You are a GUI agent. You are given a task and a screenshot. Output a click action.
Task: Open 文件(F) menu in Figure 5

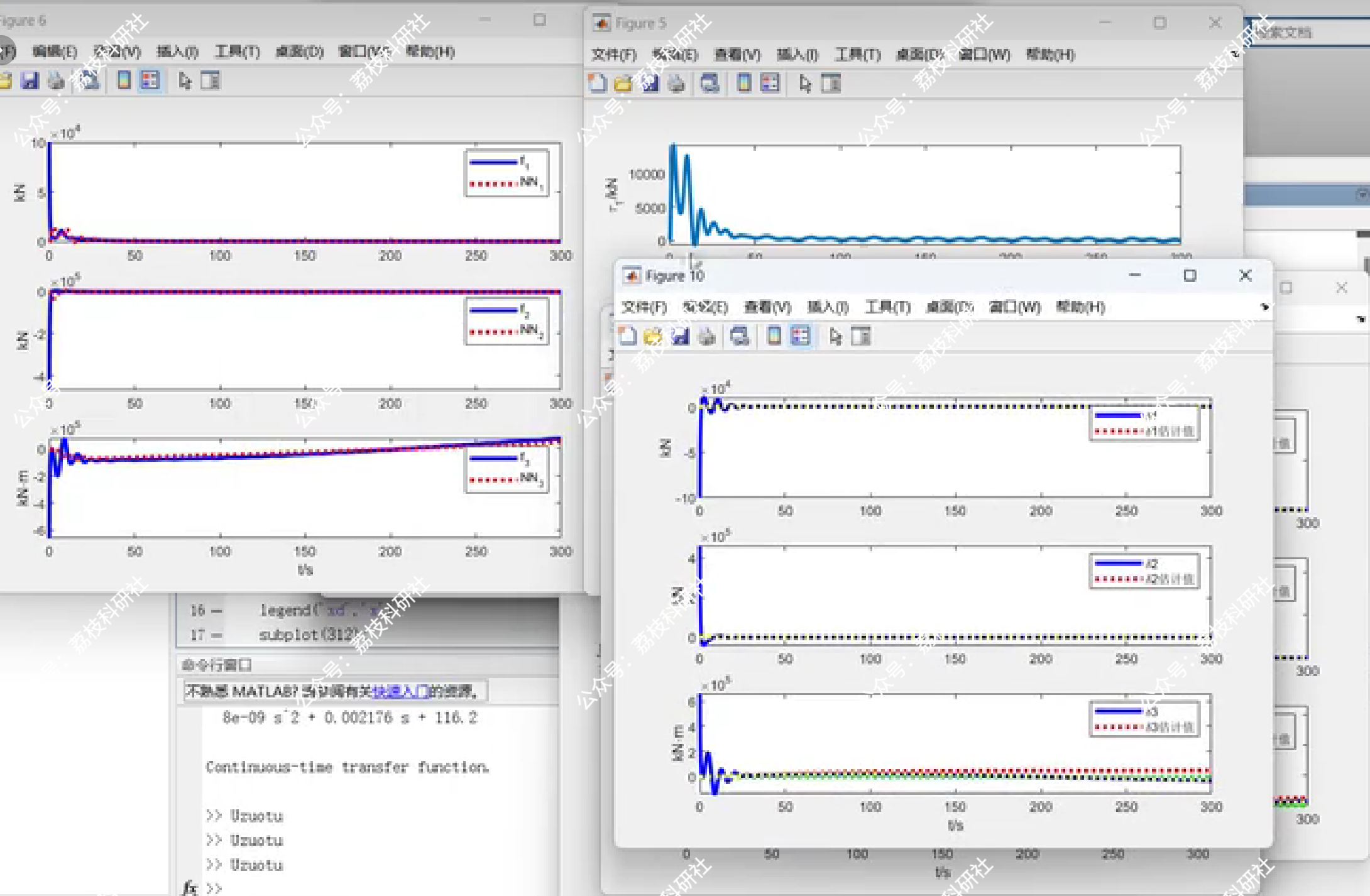point(613,55)
